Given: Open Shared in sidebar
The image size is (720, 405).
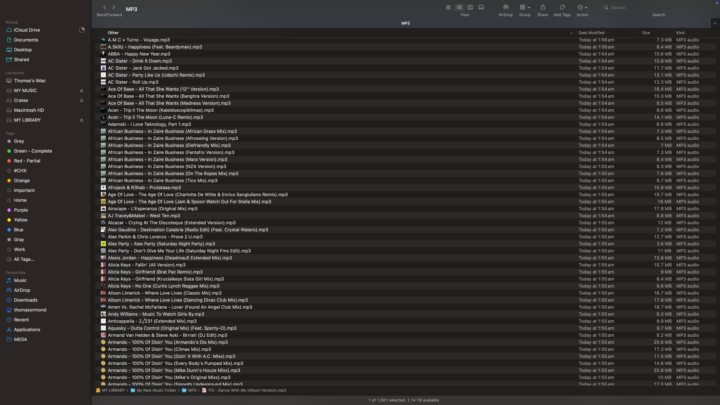Looking at the screenshot, I should coord(21,60).
